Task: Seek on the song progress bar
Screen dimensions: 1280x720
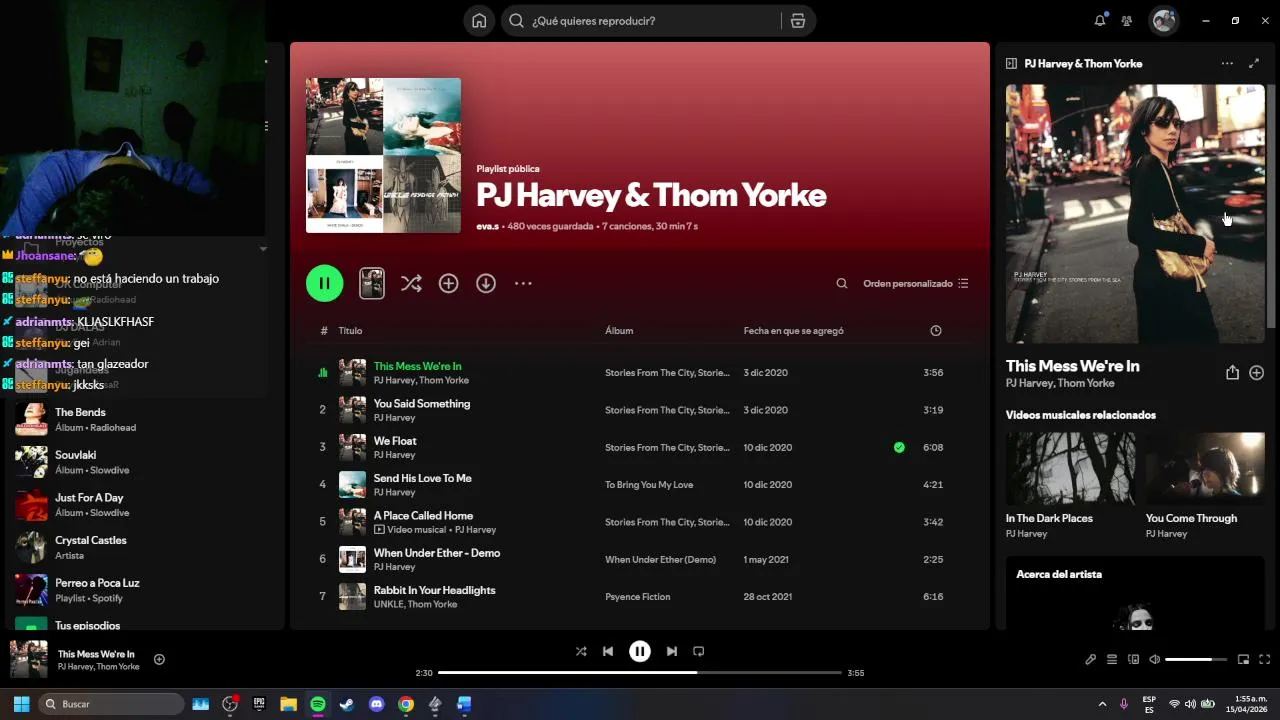Action: tap(640, 673)
